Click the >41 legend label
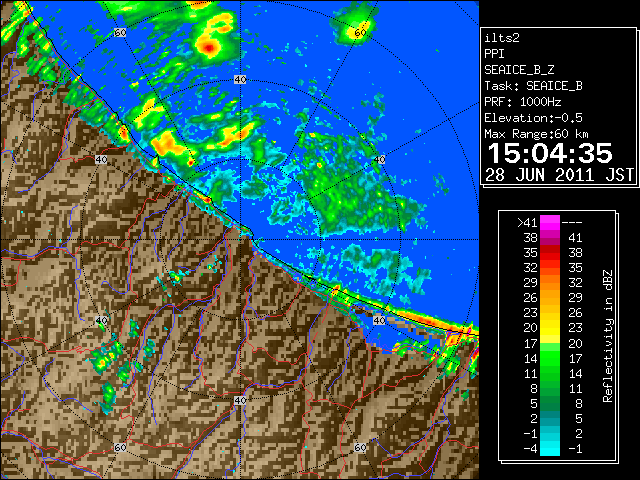Image resolution: width=640 pixels, height=480 pixels. (527, 223)
